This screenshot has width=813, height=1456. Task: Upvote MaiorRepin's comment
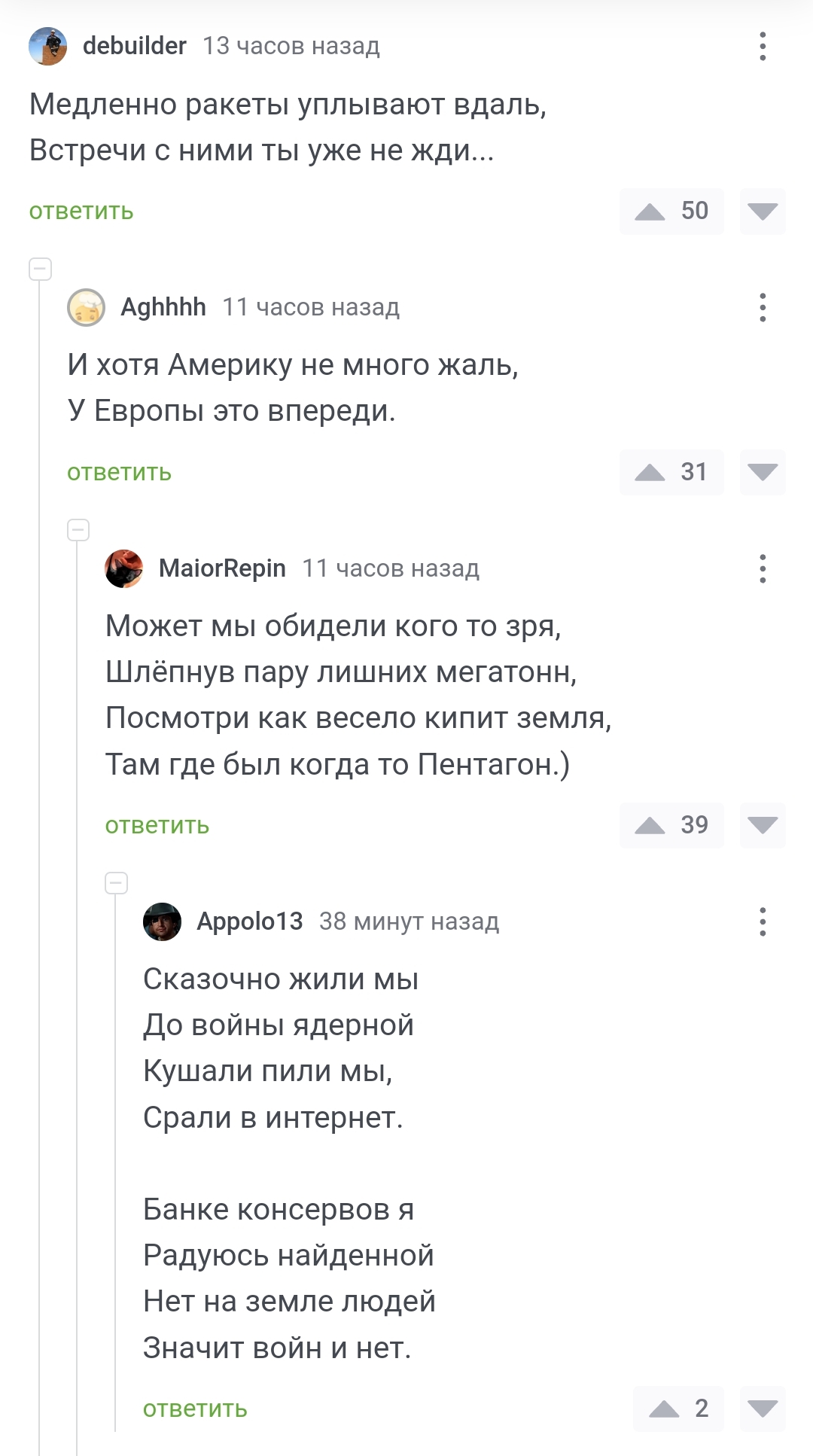tap(650, 826)
